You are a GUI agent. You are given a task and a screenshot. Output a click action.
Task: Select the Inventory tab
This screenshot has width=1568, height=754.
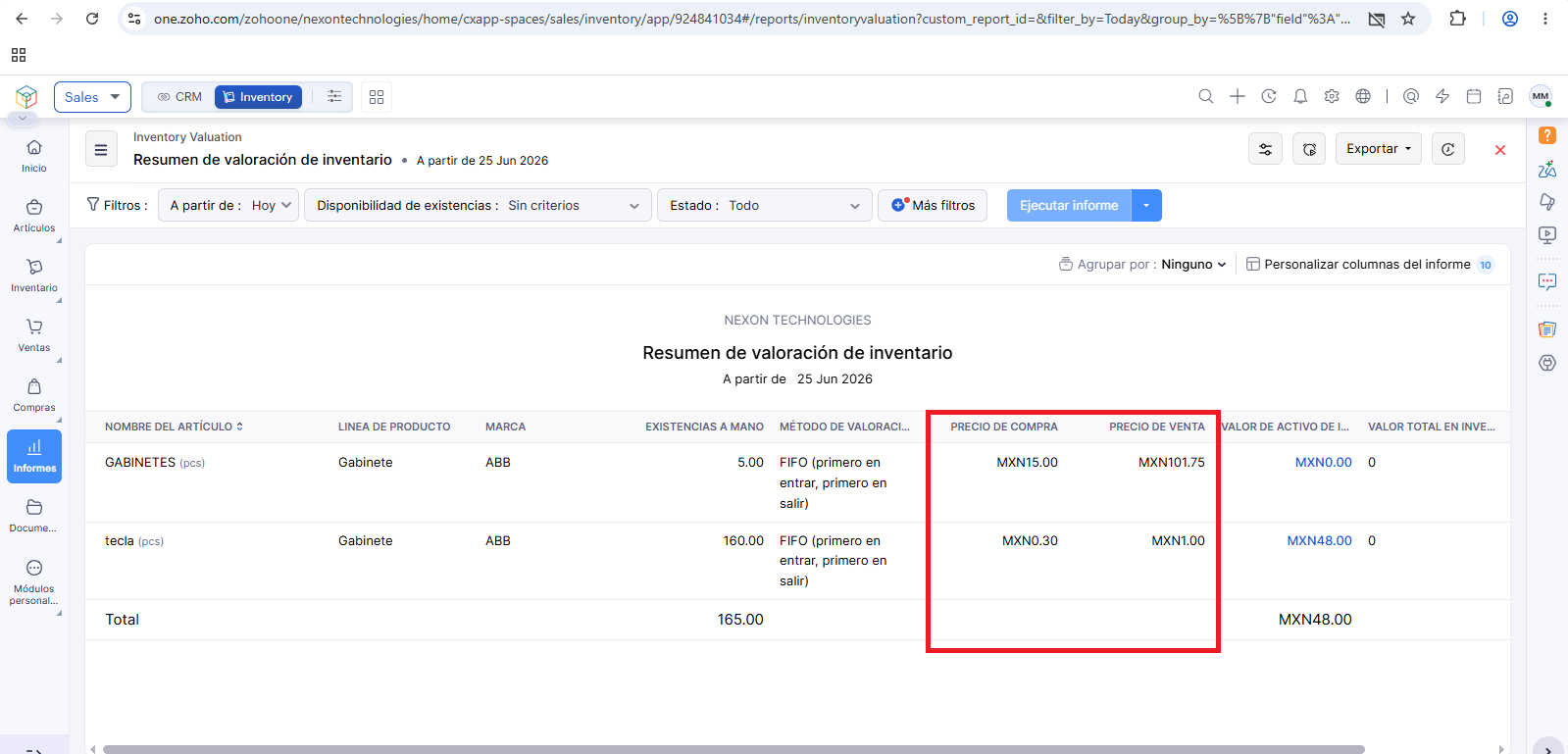(258, 97)
